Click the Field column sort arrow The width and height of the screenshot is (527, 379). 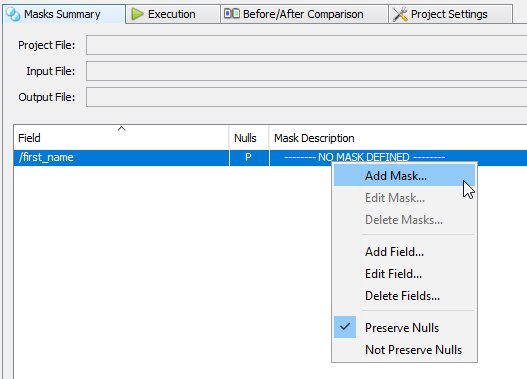click(x=122, y=128)
